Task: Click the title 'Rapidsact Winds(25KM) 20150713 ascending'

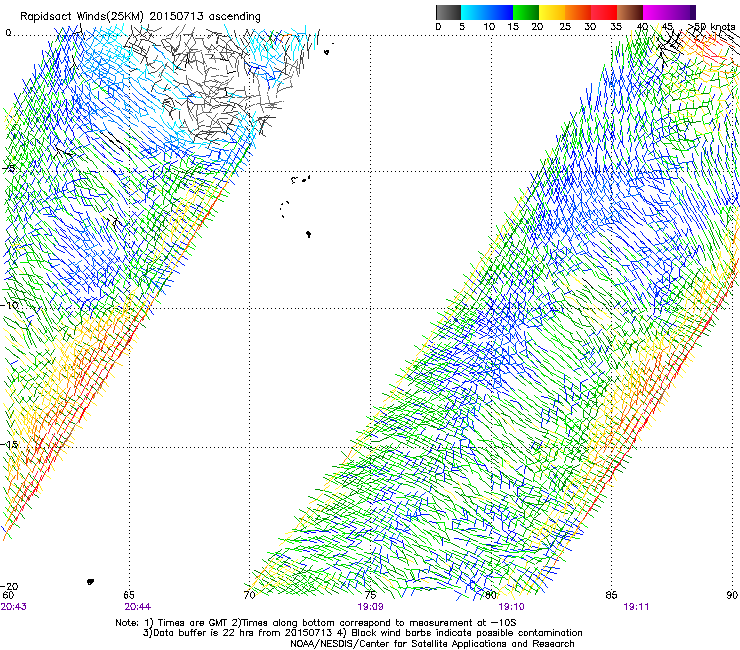Action: [x=140, y=17]
